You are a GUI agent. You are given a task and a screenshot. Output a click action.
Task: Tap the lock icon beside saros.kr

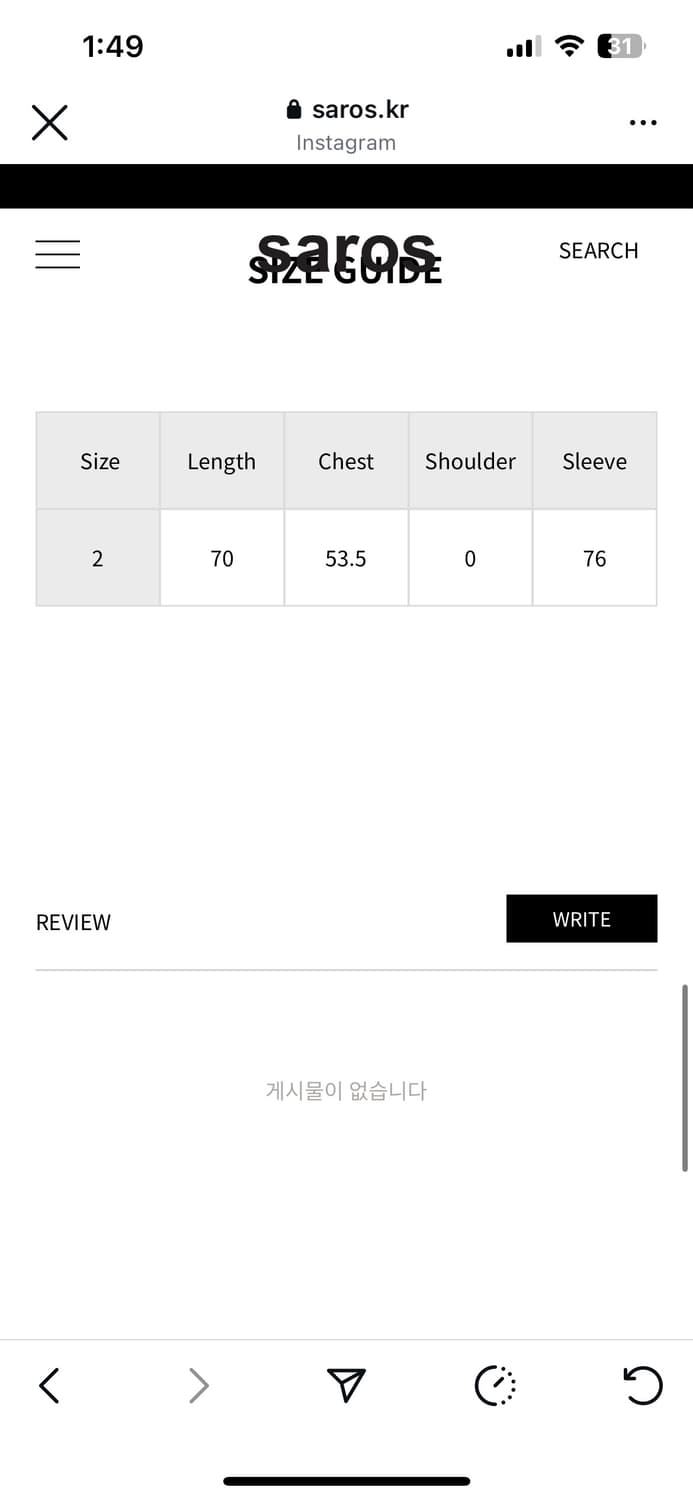(294, 109)
